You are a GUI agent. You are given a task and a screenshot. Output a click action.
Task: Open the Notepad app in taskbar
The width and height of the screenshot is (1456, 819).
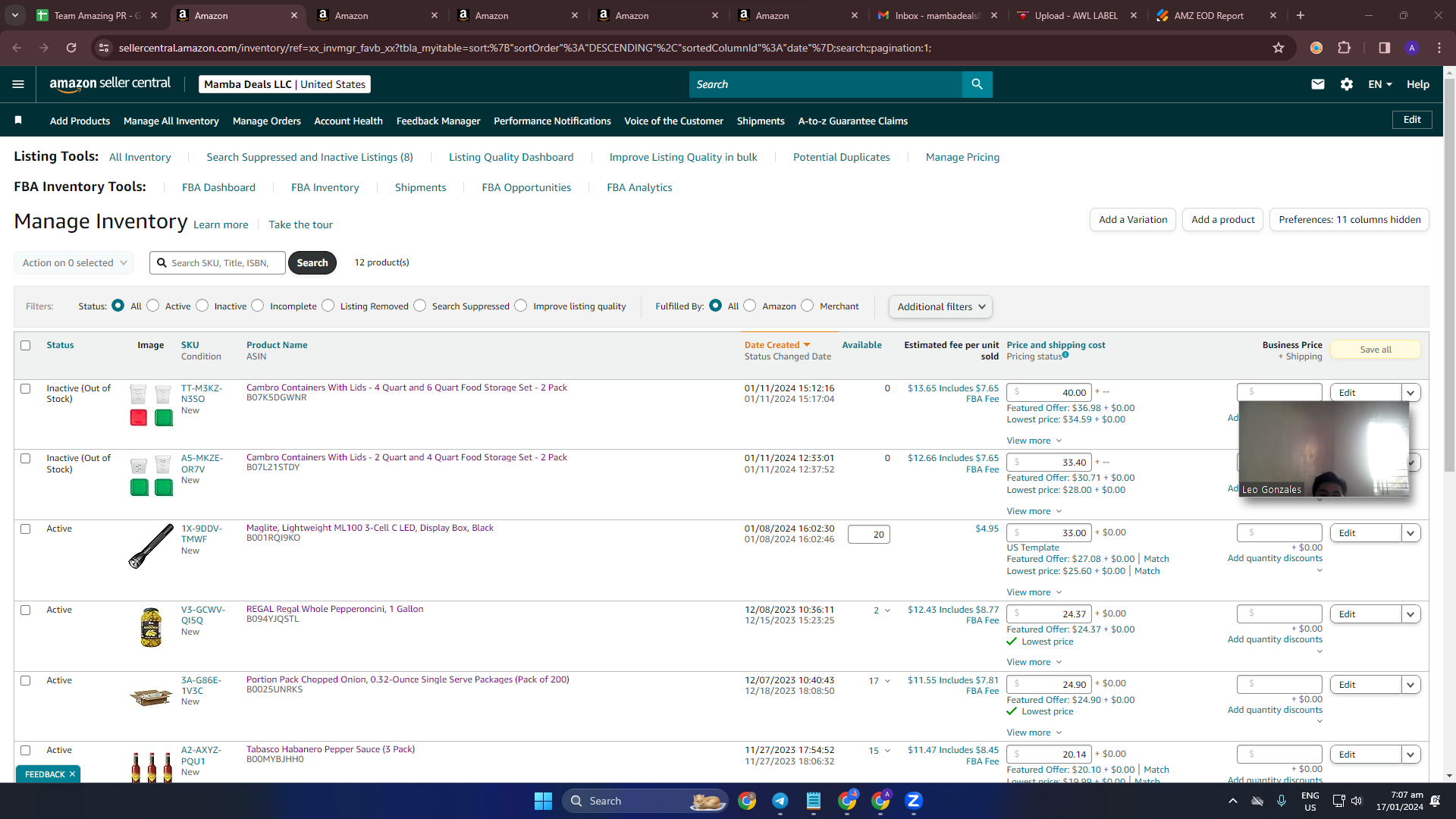coord(814,801)
